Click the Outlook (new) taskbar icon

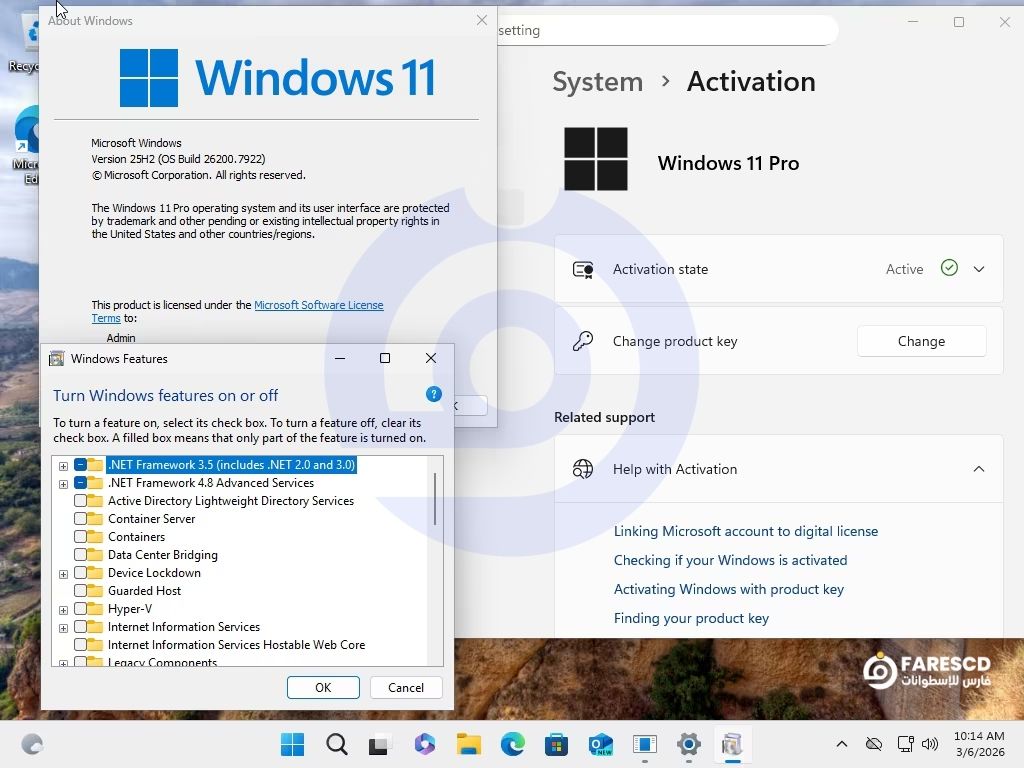coord(600,744)
